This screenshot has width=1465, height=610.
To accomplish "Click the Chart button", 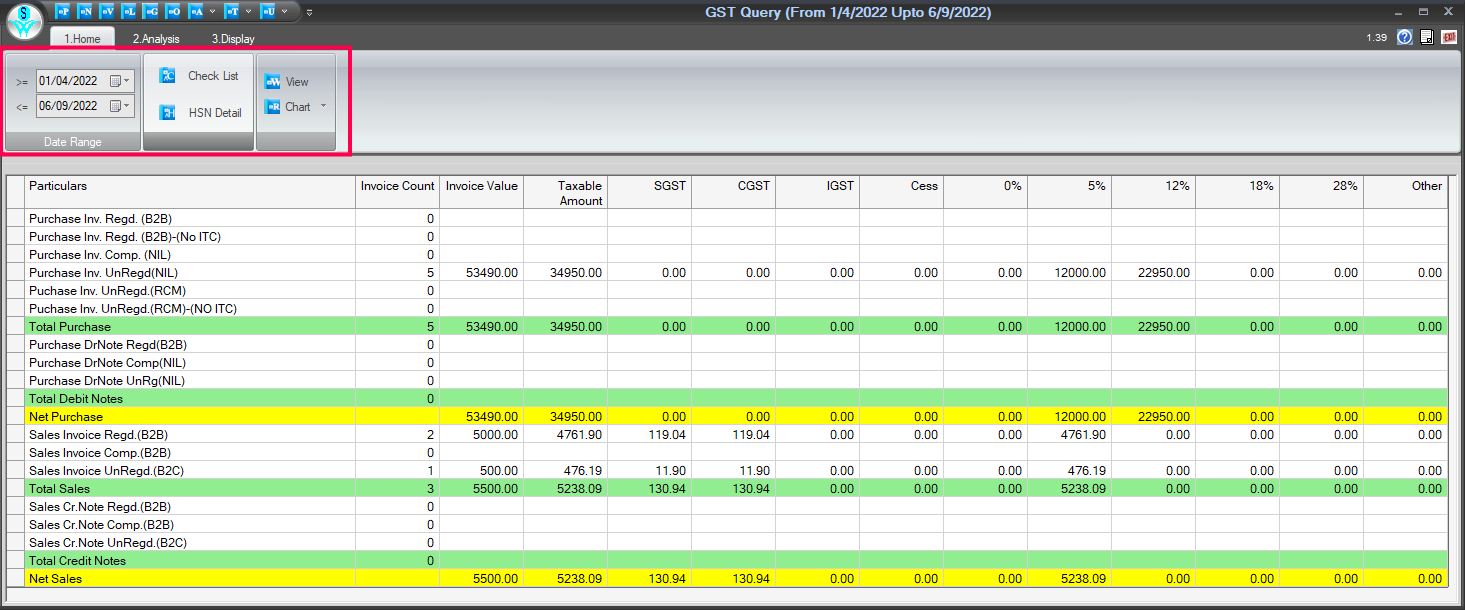I will pos(288,107).
